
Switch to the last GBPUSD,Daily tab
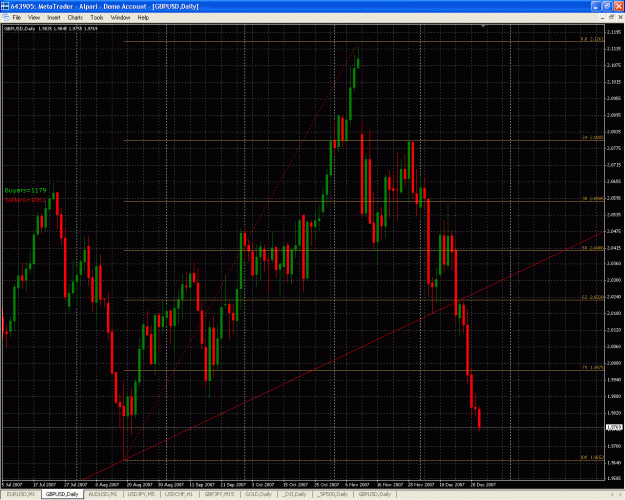click(374, 494)
